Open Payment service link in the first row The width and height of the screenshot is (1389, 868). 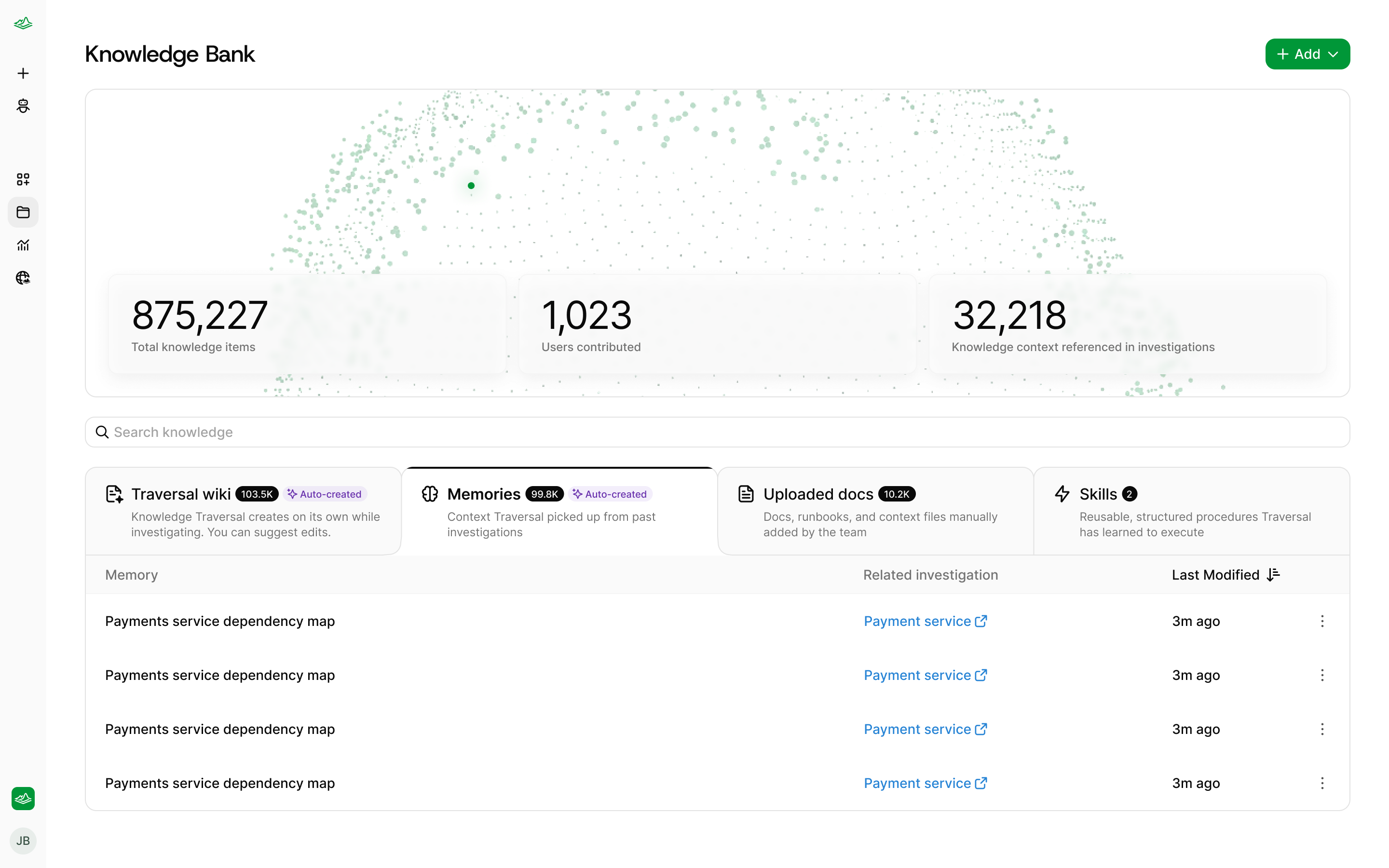pyautogui.click(x=925, y=621)
